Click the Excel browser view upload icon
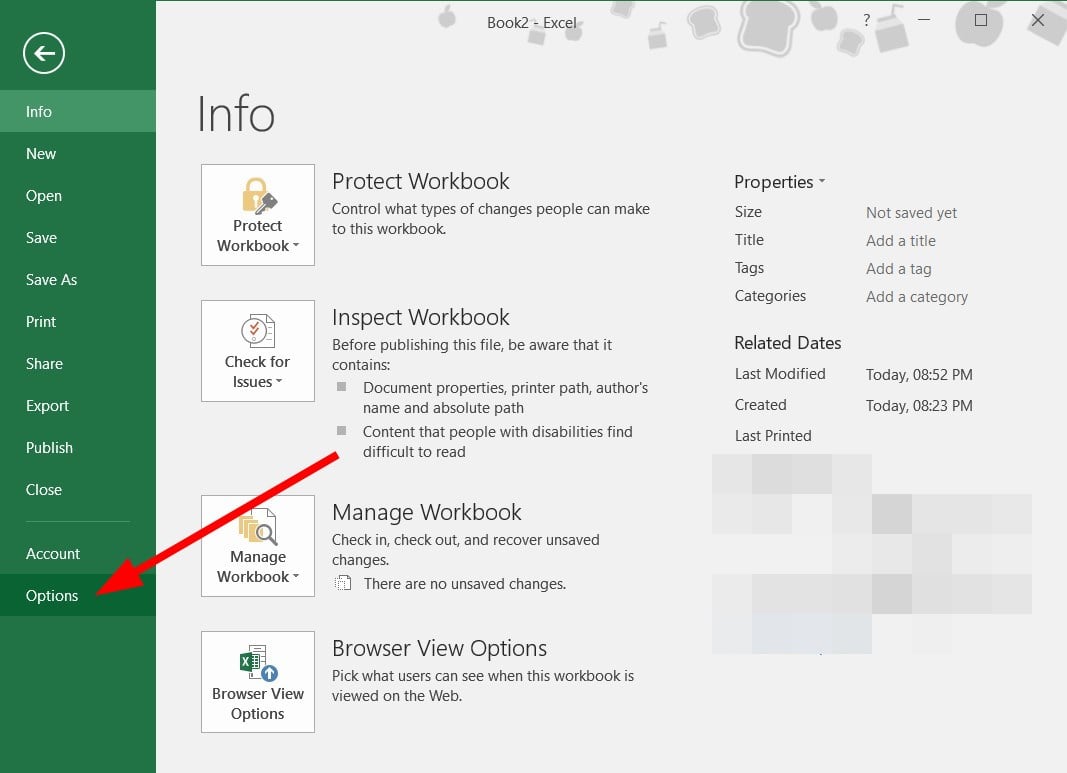1067x773 pixels. (x=258, y=663)
